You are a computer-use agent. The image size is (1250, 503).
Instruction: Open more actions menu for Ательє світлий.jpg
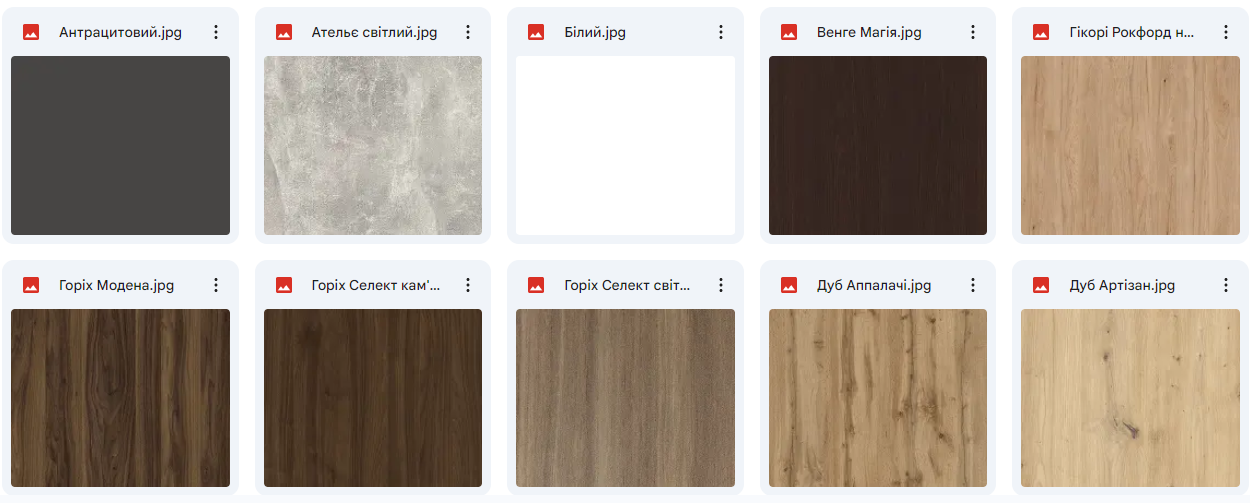(x=468, y=32)
